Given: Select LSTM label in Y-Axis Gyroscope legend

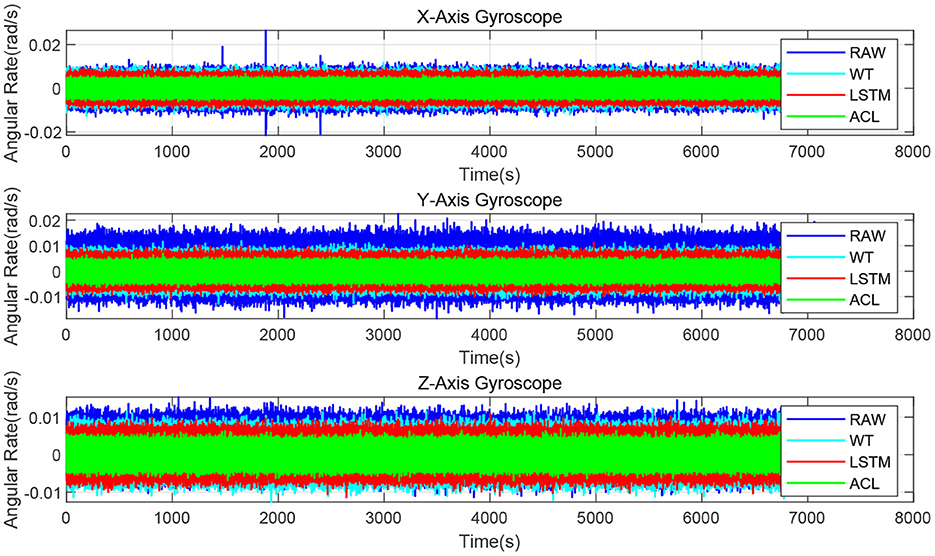Looking at the screenshot, I should click(x=869, y=279).
